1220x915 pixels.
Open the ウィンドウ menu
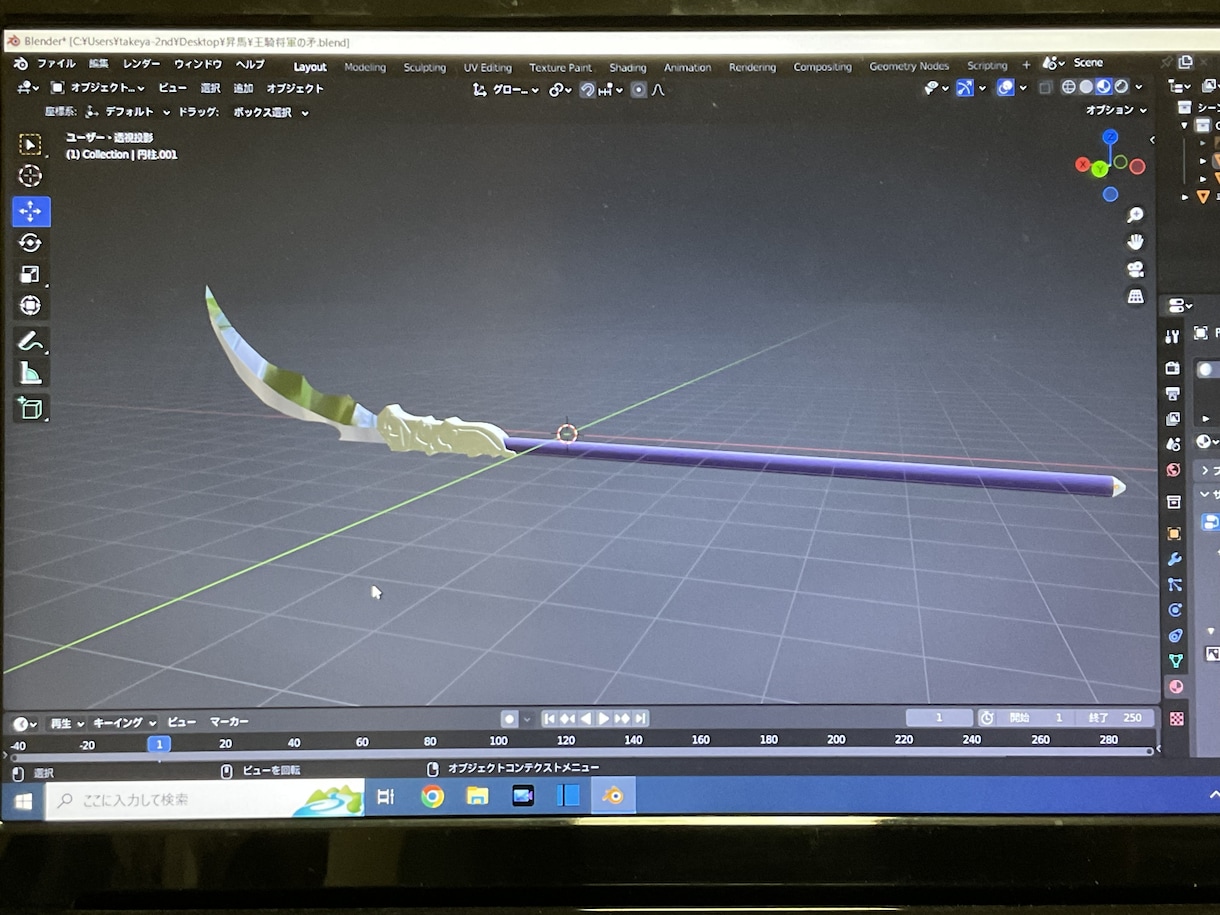198,64
